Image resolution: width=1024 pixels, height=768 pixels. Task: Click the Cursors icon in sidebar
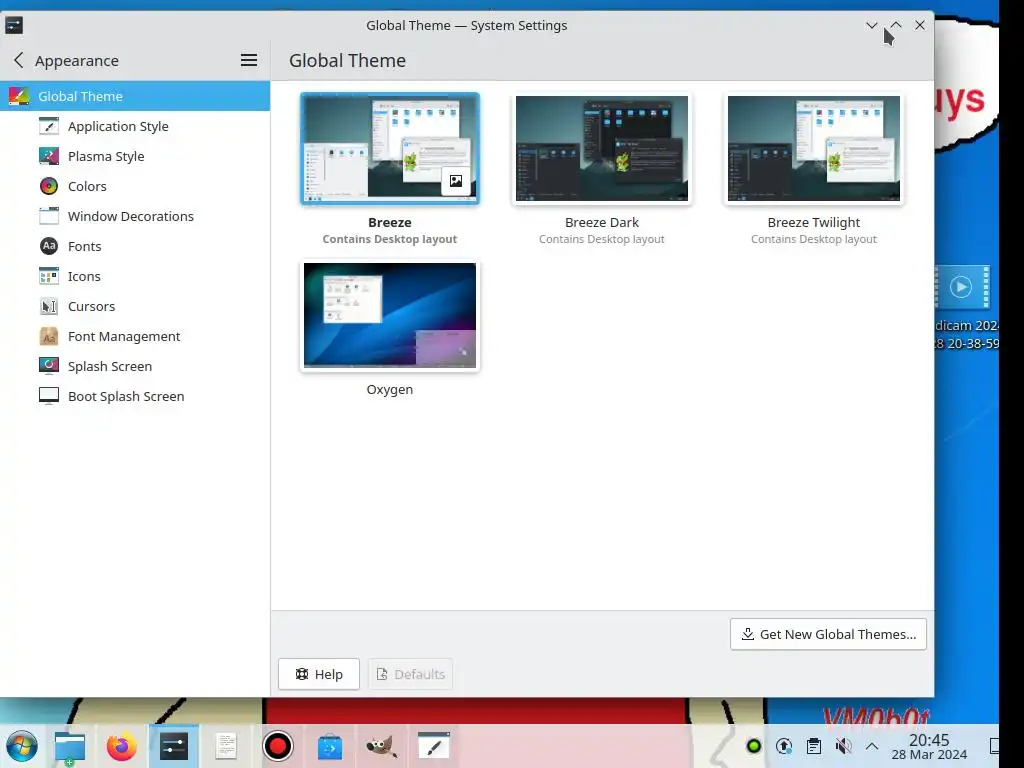(x=49, y=306)
